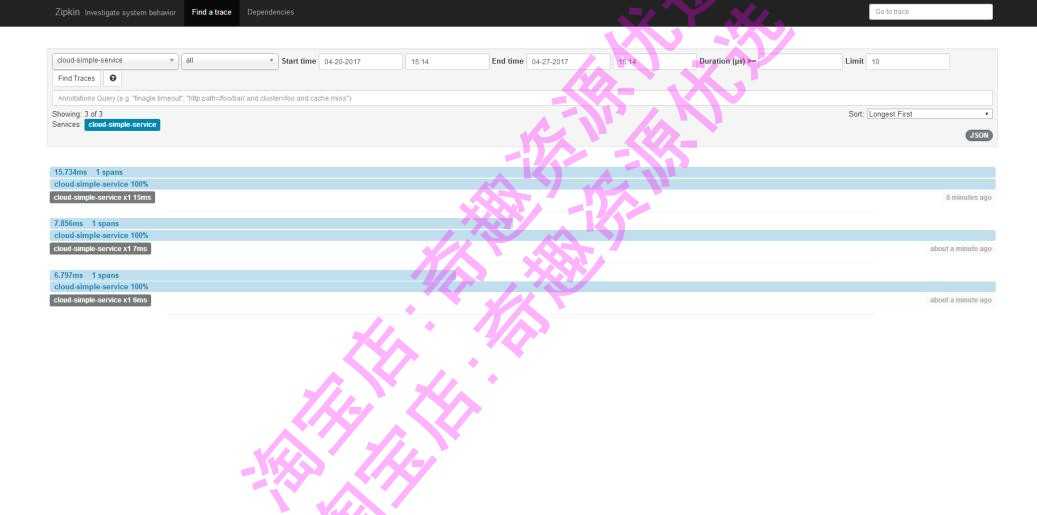The image size is (1037, 515).
Task: Open the 15.734ms trace
Action: click(x=522, y=173)
